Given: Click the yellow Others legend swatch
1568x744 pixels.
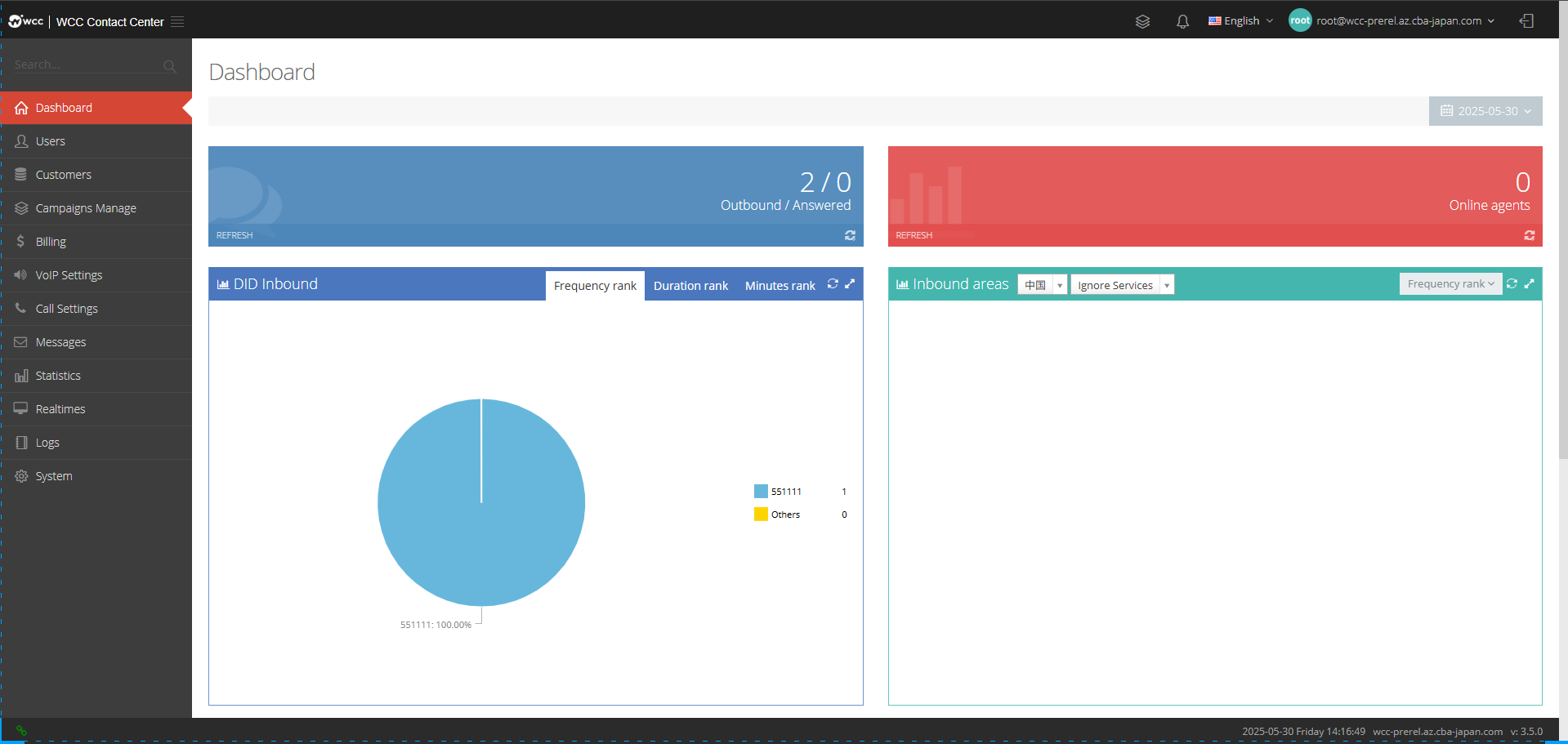Looking at the screenshot, I should [761, 515].
